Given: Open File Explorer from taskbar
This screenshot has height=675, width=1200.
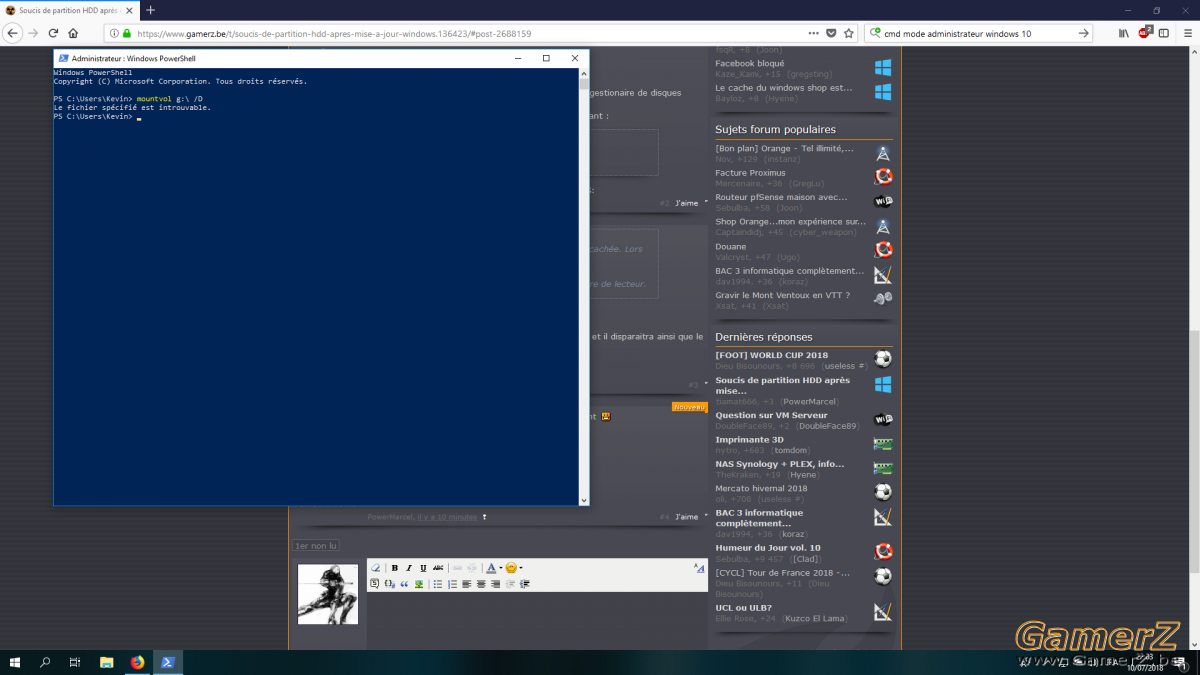Looking at the screenshot, I should tap(106, 662).
